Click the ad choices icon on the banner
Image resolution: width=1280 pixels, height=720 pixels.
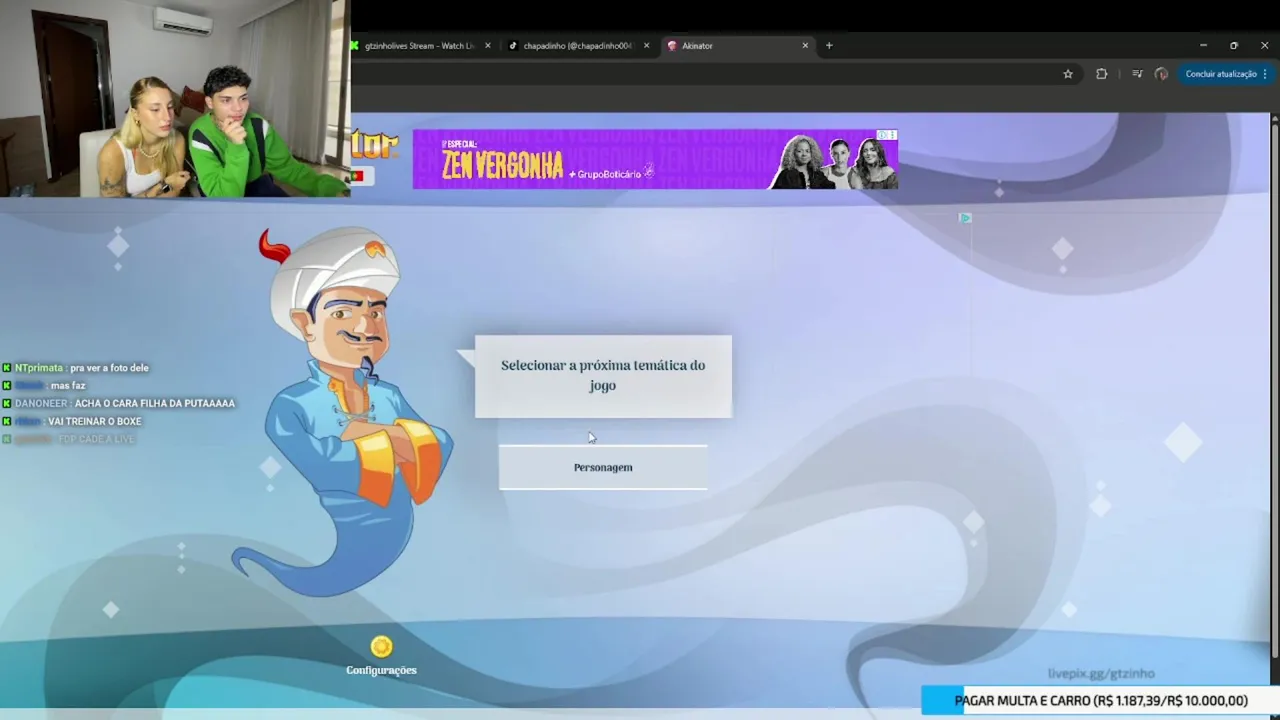[x=887, y=135]
